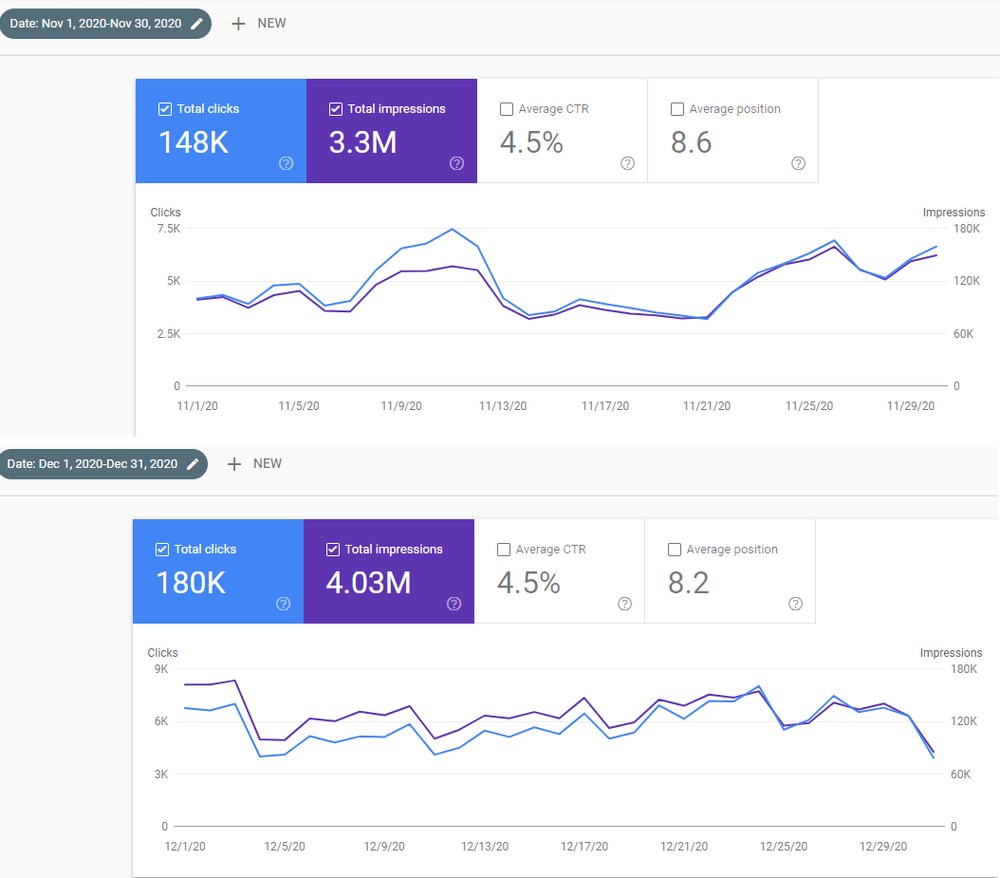Open help icon on 3.3M Total impressions card

(457, 163)
